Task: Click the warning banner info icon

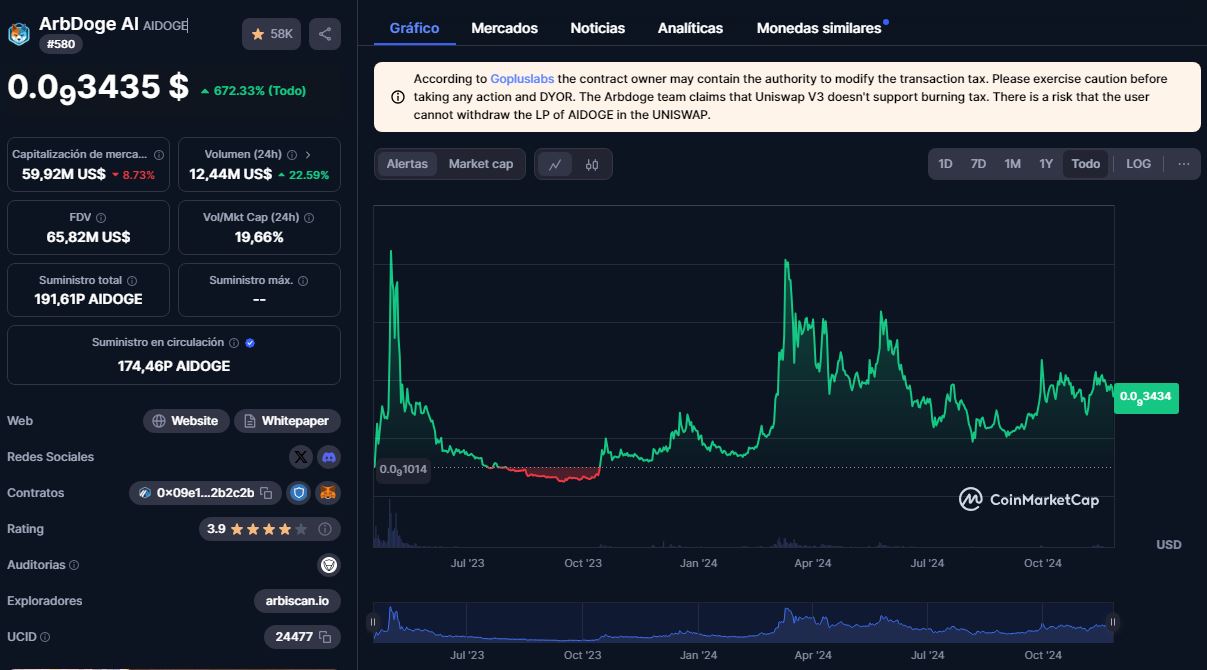Action: pos(398,97)
